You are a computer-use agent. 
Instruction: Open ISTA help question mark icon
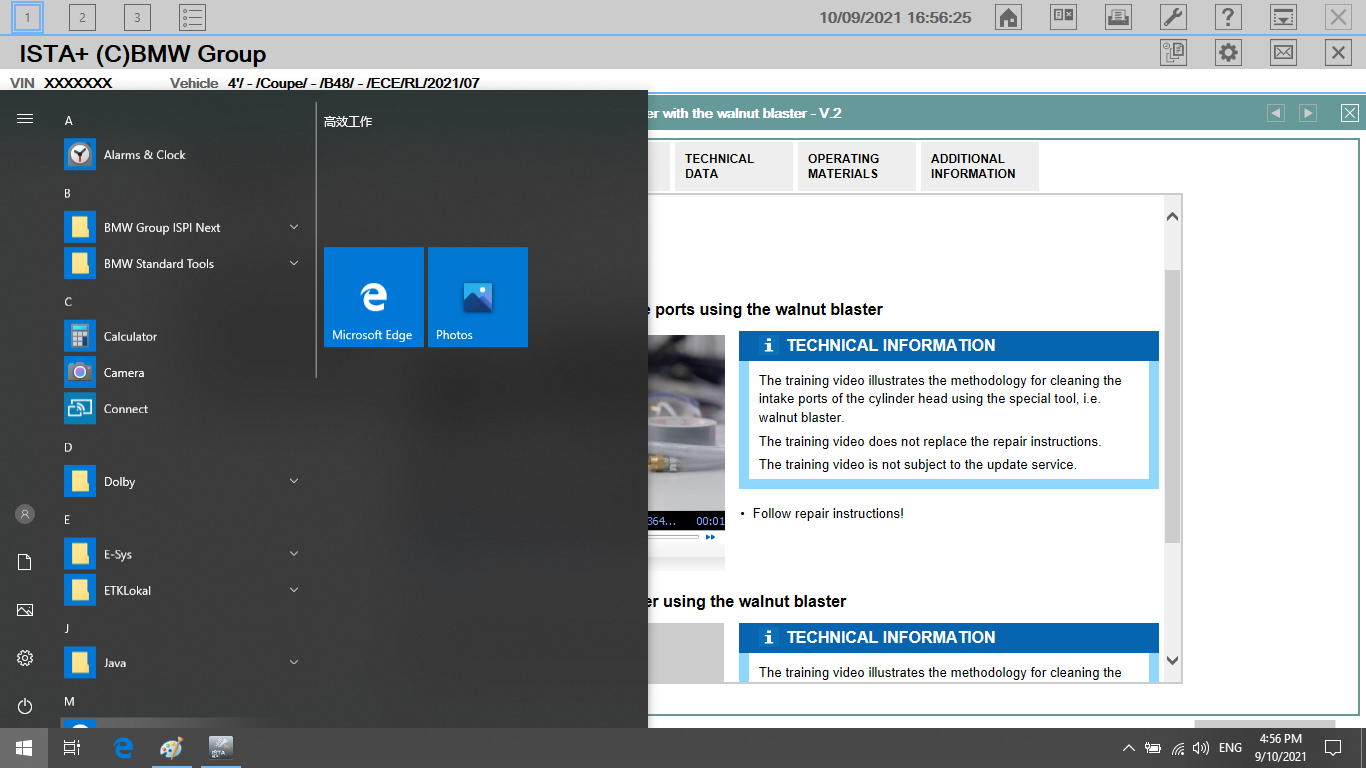[x=1228, y=17]
